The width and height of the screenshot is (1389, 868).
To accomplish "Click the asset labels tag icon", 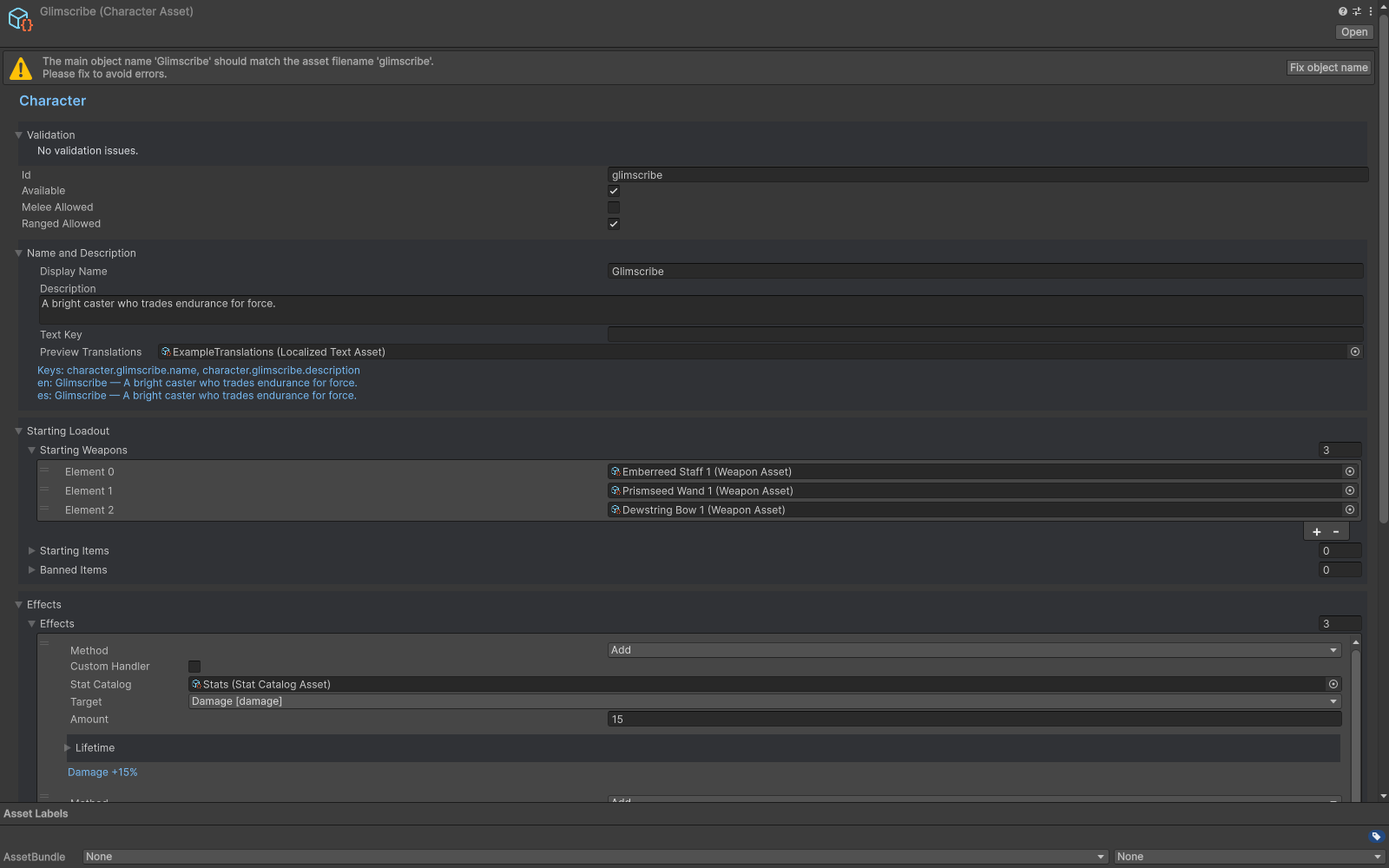I will pyautogui.click(x=1376, y=837).
